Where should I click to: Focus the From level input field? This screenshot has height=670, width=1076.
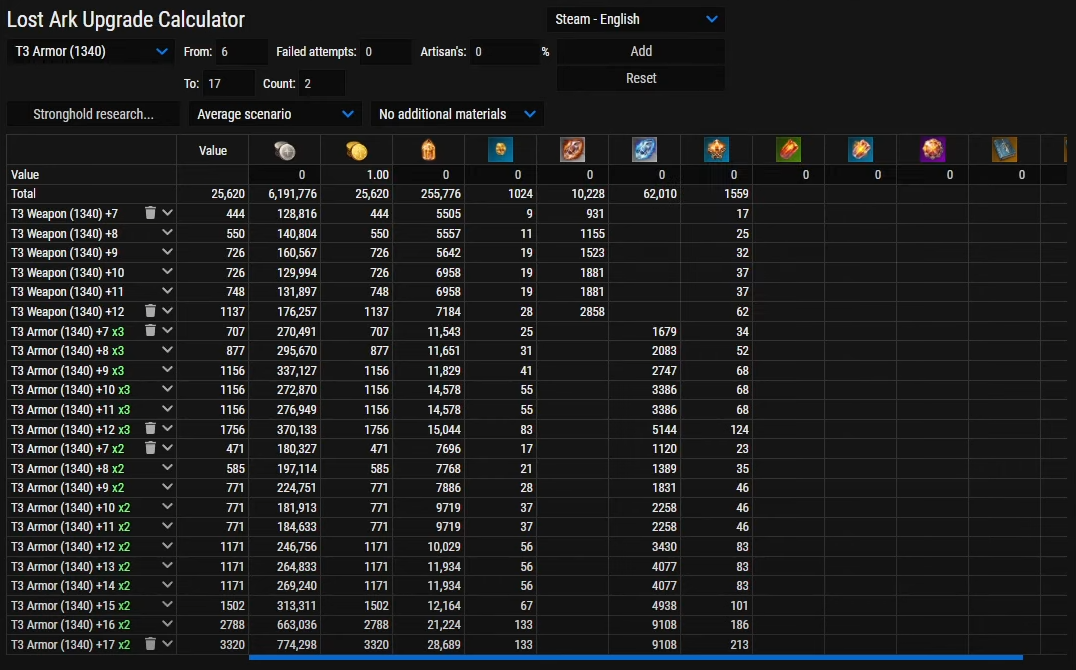pyautogui.click(x=242, y=51)
